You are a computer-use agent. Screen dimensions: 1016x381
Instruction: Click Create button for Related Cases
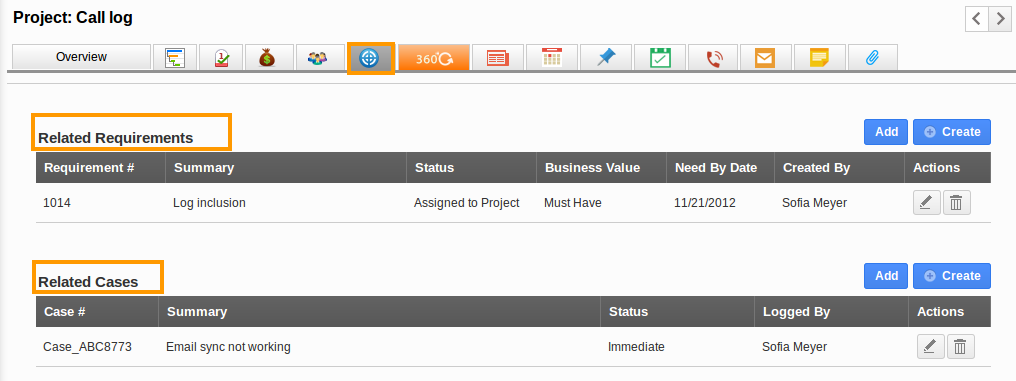[x=952, y=275]
